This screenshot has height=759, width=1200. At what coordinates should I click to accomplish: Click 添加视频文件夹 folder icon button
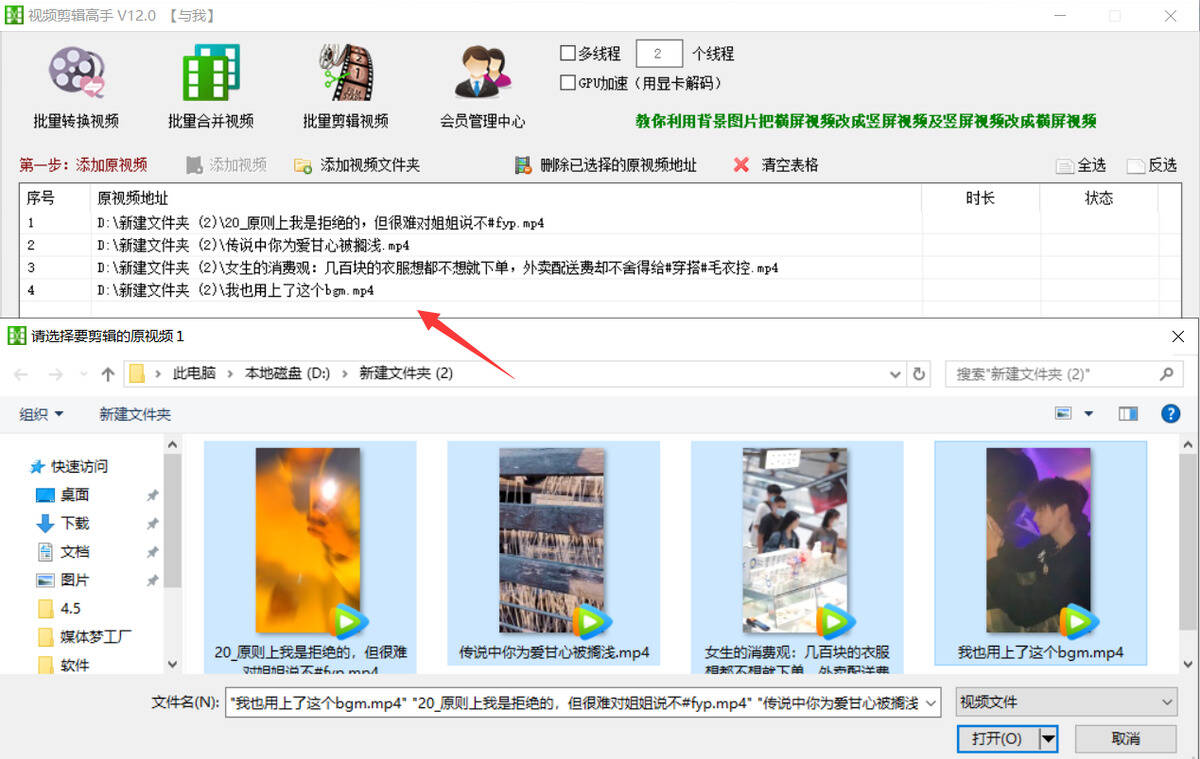pyautogui.click(x=303, y=166)
